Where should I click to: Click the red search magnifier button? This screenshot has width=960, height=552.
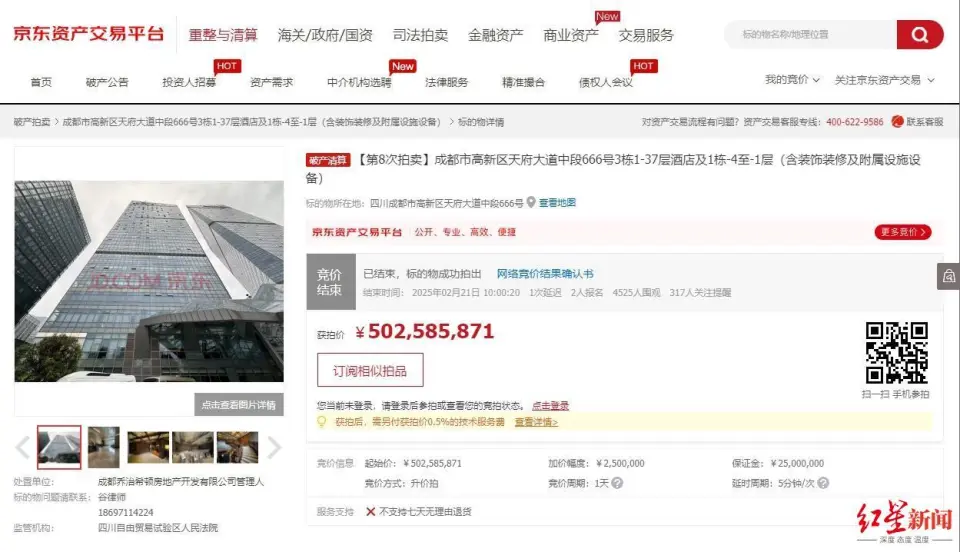tap(919, 35)
